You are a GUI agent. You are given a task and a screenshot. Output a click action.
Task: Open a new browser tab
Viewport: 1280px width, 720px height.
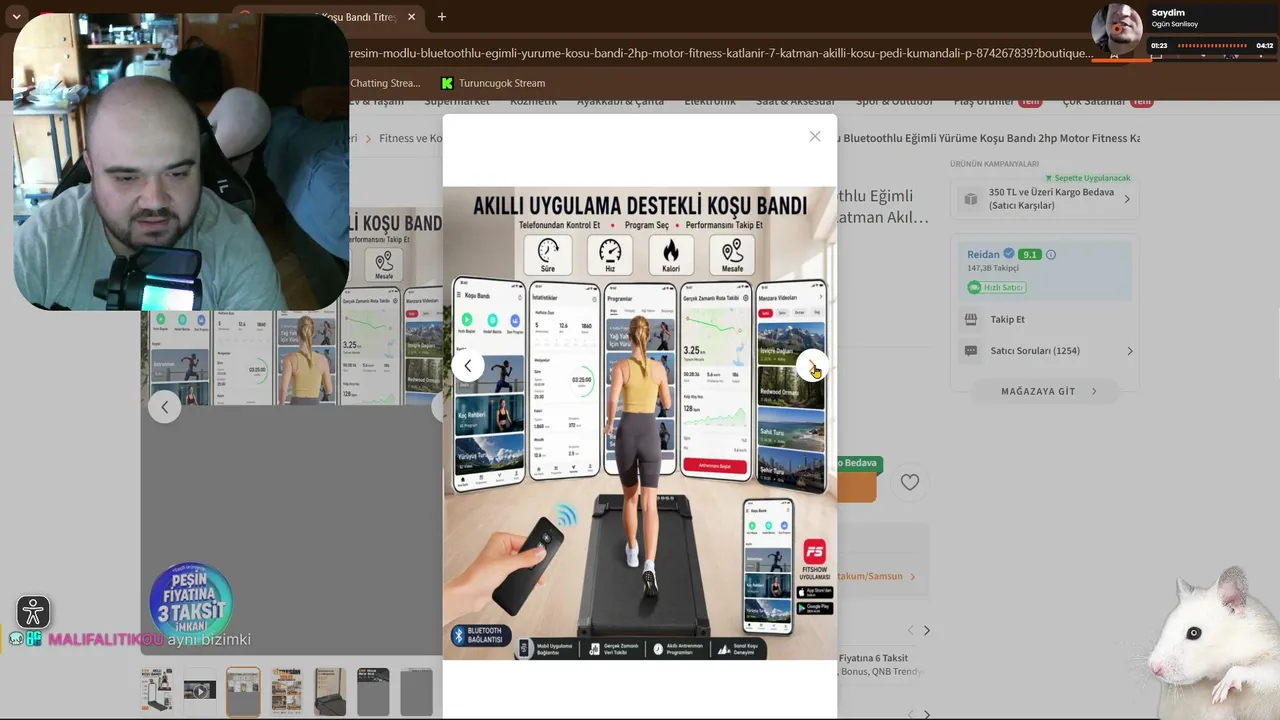click(x=442, y=16)
